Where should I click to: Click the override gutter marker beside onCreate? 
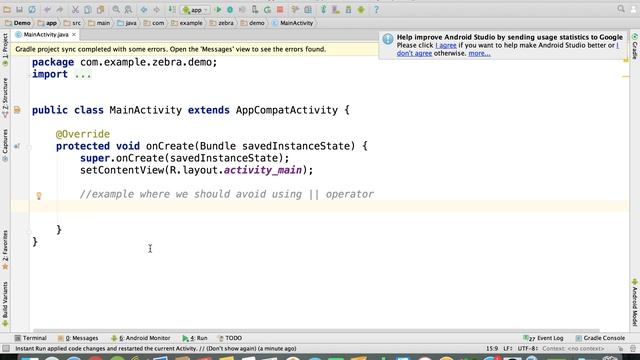(x=17, y=146)
